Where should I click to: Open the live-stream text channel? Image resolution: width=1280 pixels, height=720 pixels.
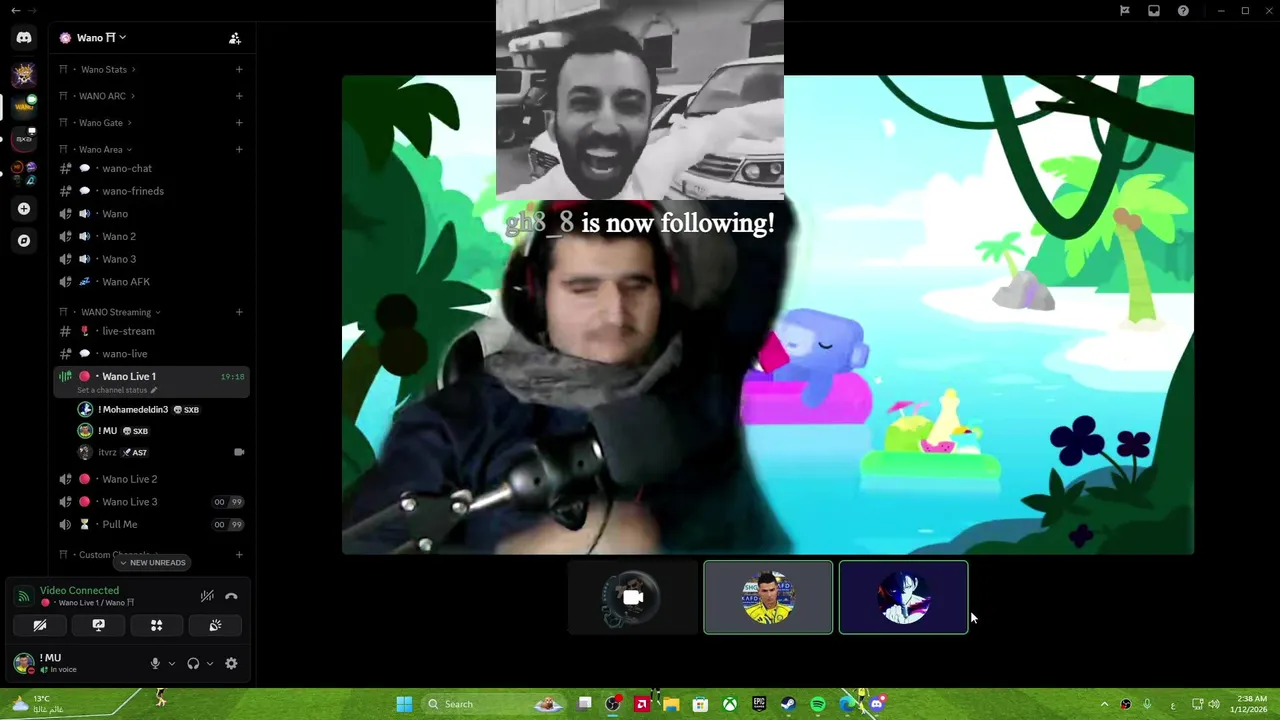(x=151, y=331)
